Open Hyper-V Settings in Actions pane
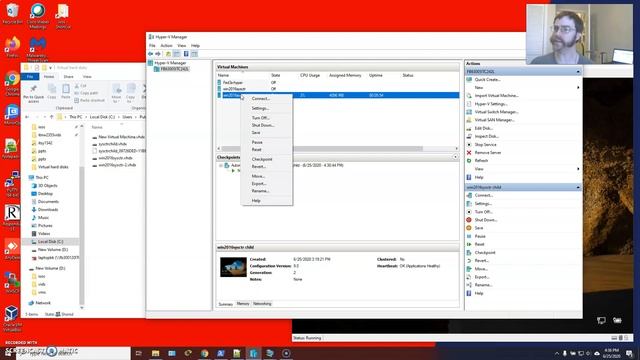Viewport: 640px width, 360px height. click(x=491, y=104)
